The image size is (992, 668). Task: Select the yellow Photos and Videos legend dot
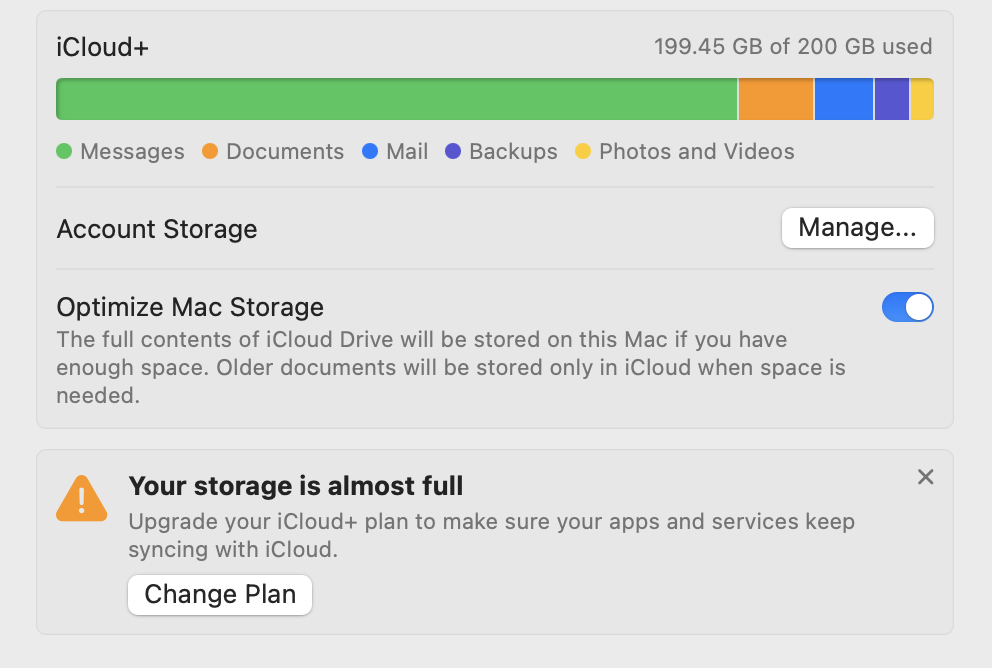click(x=583, y=152)
